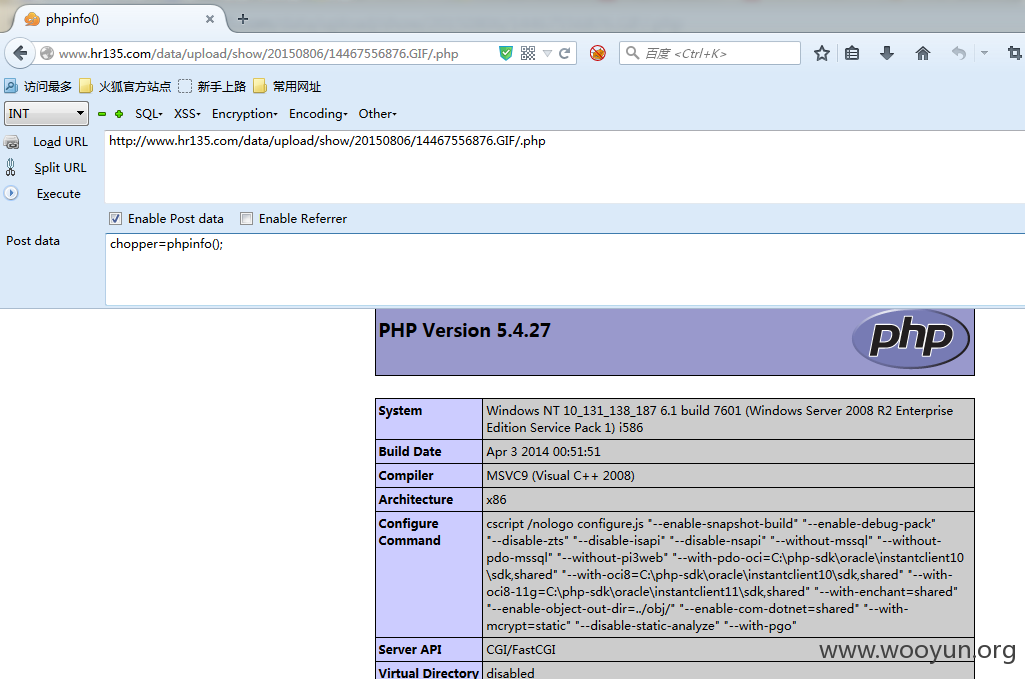The width and height of the screenshot is (1025, 679).
Task: Click the green shield security icon
Action: point(505,53)
